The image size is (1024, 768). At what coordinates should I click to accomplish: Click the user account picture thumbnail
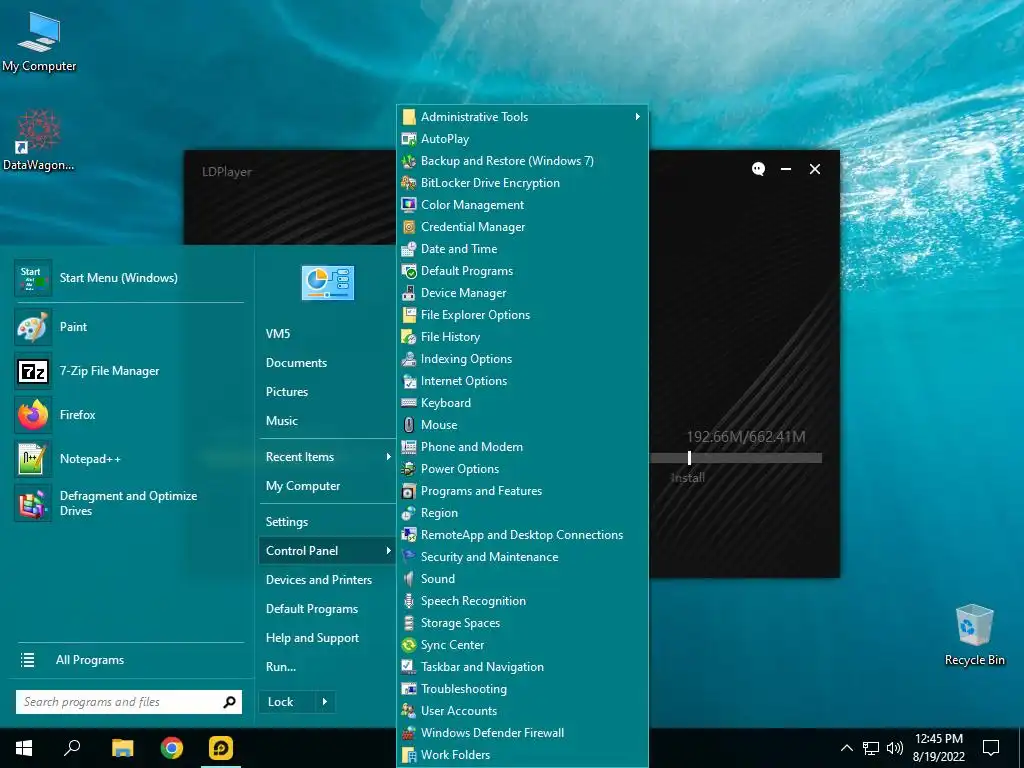click(x=328, y=283)
